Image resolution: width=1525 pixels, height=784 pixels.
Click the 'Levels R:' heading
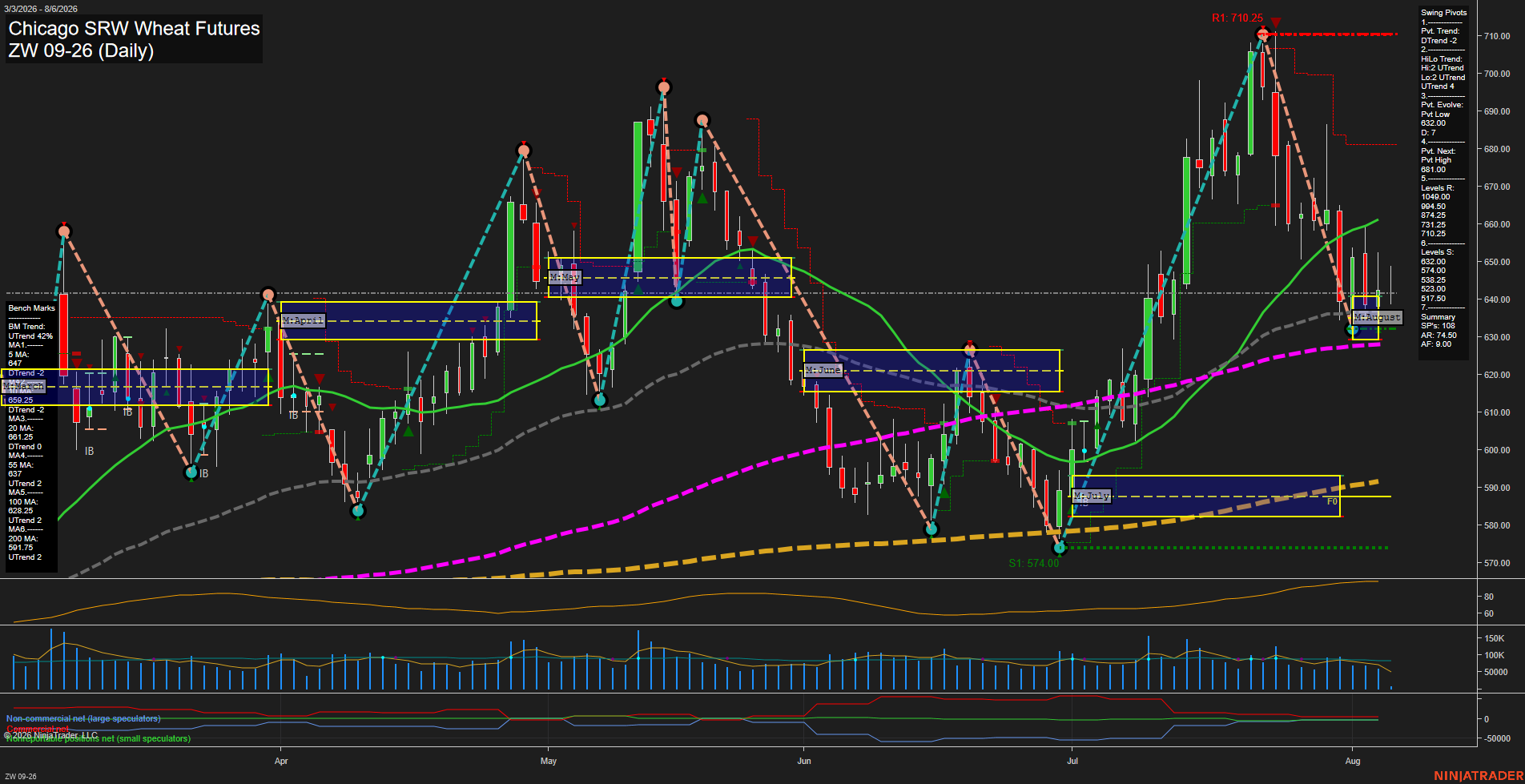point(1437,188)
